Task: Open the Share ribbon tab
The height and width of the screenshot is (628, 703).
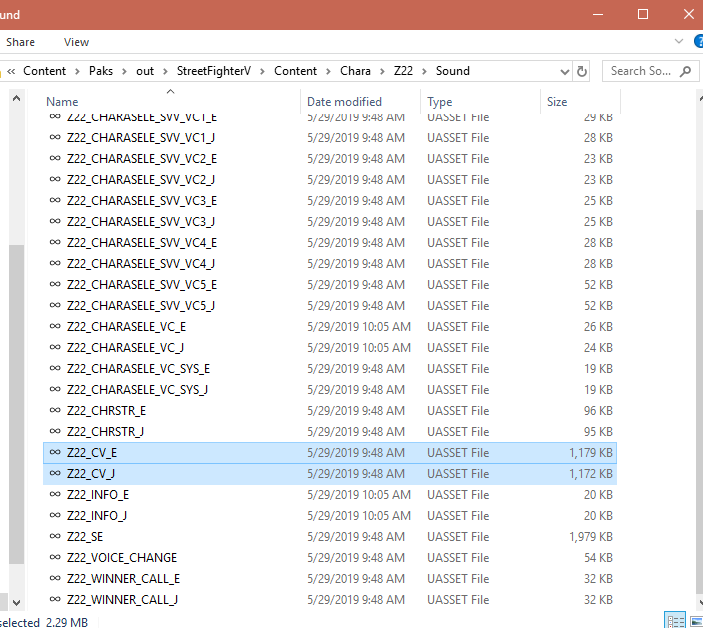Action: pos(20,42)
